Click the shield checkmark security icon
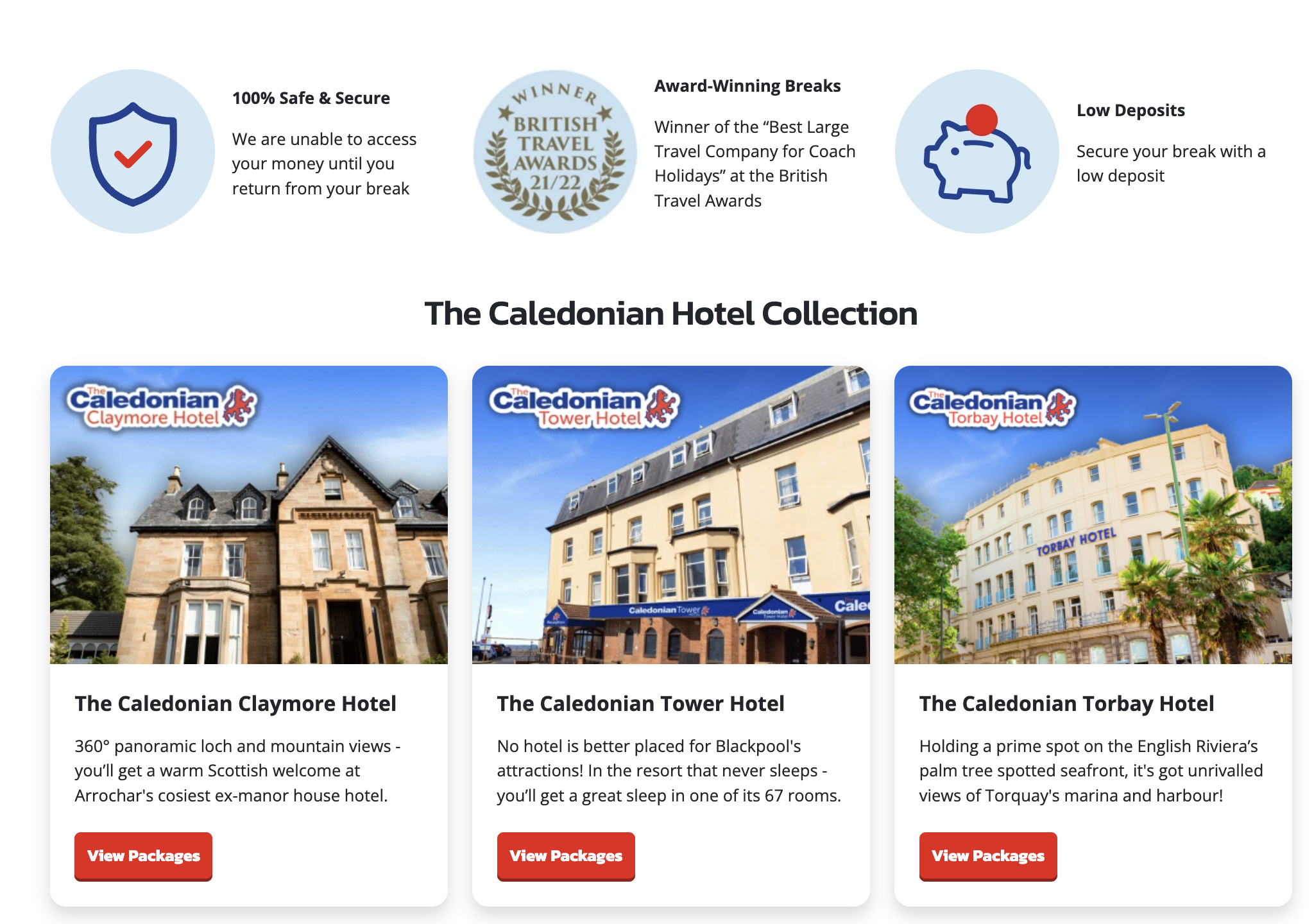1314x924 pixels. click(x=133, y=151)
